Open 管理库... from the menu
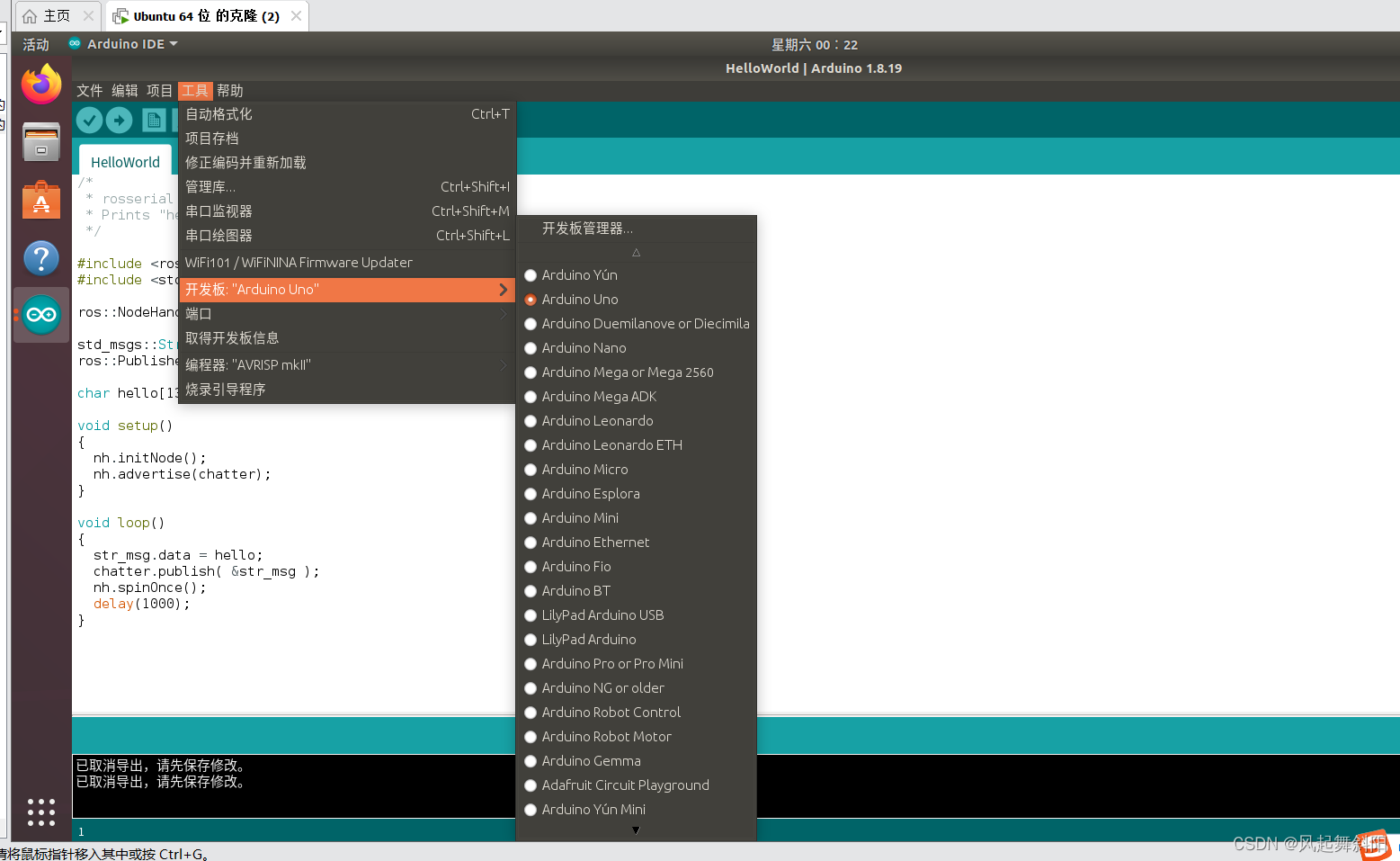The image size is (1400, 861). pos(347,187)
